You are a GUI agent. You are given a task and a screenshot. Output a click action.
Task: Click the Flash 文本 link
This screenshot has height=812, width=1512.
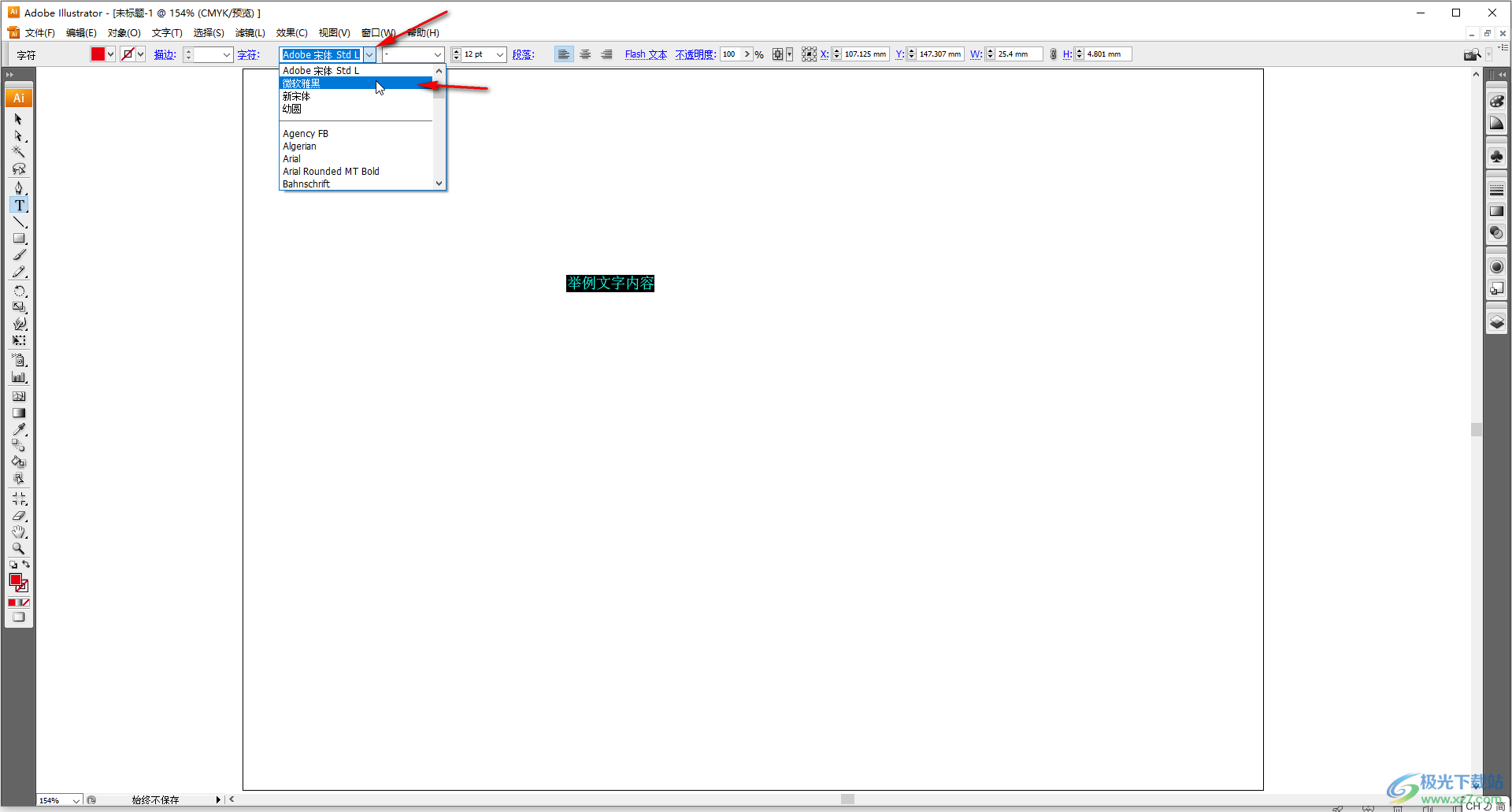pos(646,54)
